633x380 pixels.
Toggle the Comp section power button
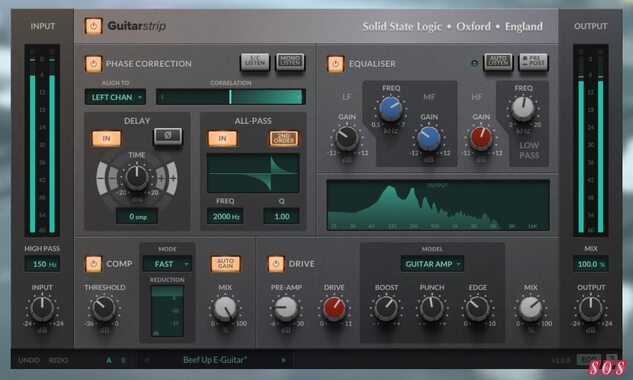(x=93, y=264)
